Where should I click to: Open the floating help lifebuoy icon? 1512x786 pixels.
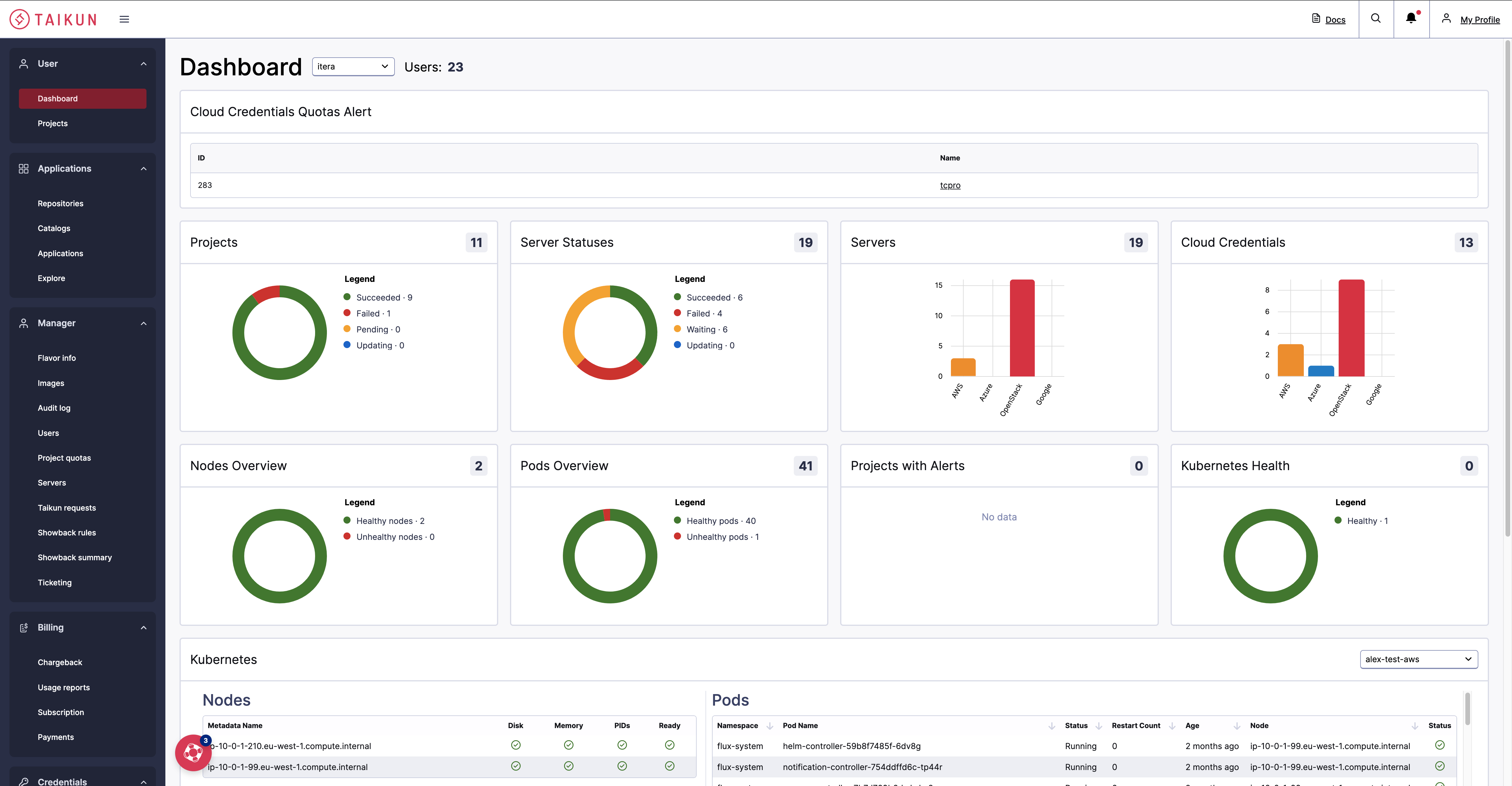pyautogui.click(x=193, y=752)
